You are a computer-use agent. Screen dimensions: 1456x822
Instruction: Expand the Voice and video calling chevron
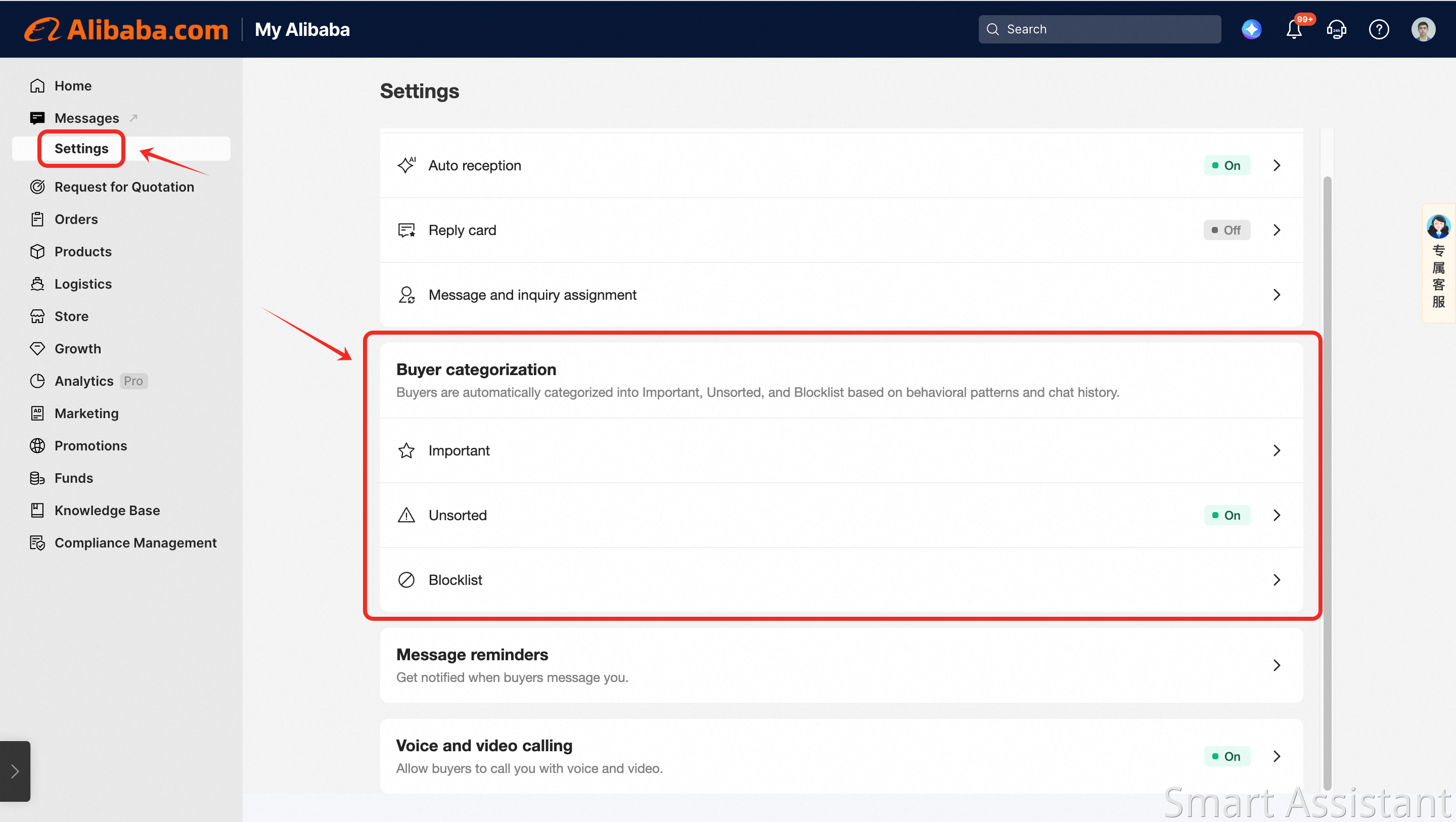coord(1277,756)
